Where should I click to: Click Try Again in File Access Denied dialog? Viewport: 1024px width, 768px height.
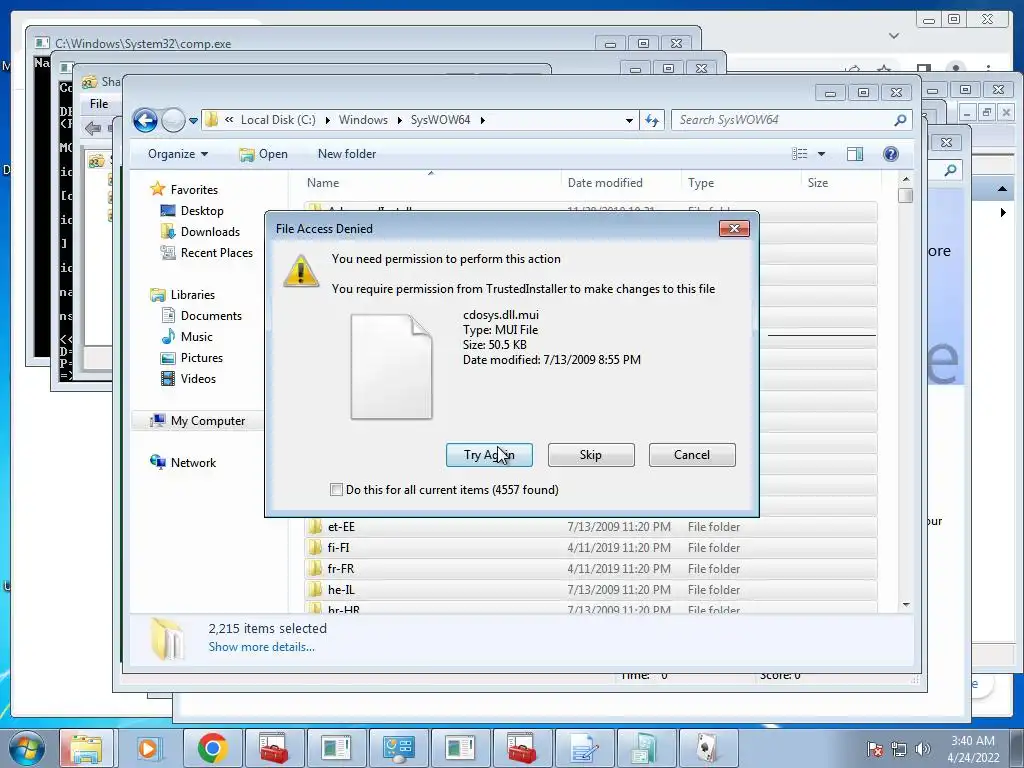coord(489,455)
